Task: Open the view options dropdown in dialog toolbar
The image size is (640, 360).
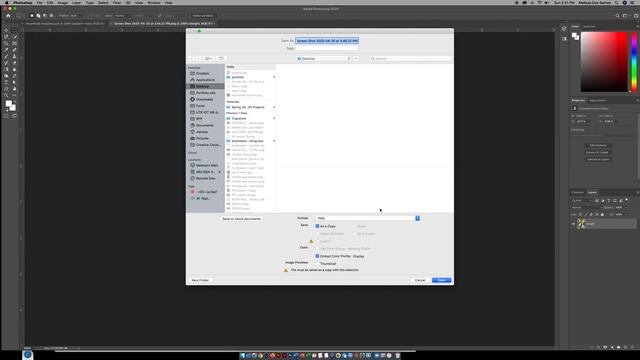Action: (209, 58)
